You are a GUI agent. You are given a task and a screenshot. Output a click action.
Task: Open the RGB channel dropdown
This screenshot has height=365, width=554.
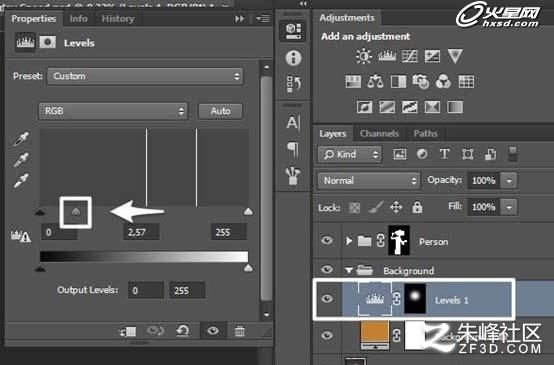point(113,111)
